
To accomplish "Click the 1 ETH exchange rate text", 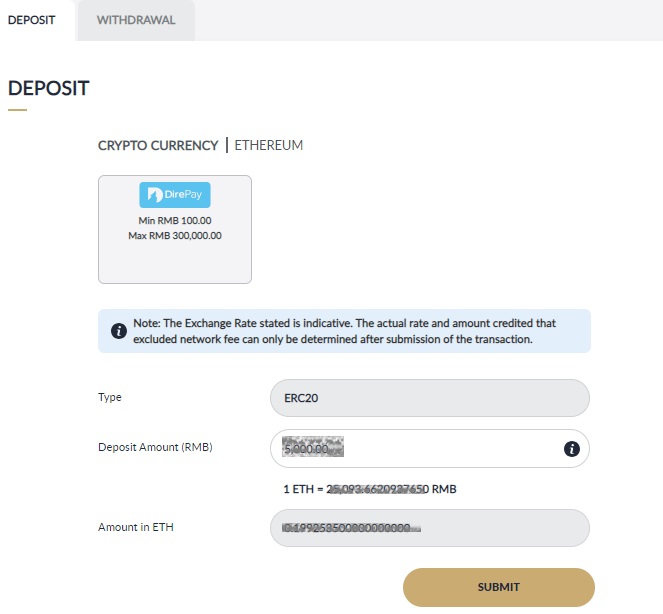I will (371, 490).
